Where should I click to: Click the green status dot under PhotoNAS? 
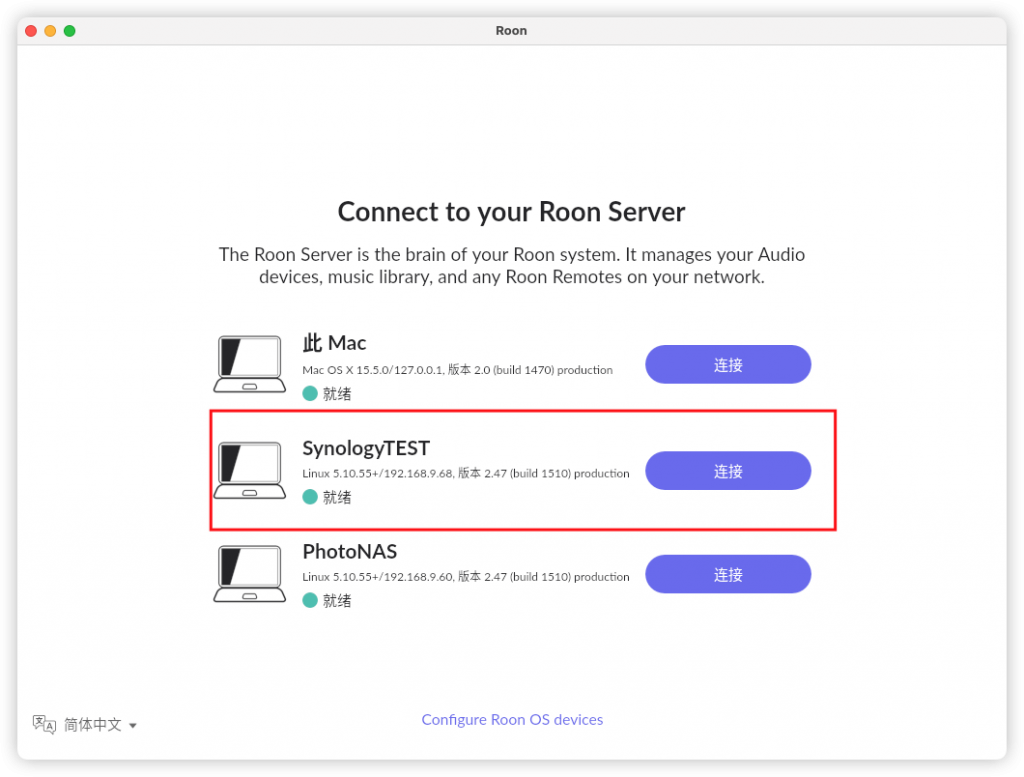click(x=310, y=601)
